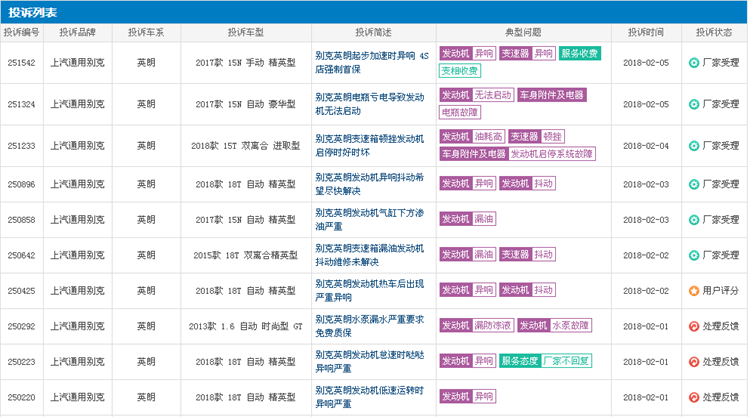The image size is (750, 417).
Task: Select complaint number 250896
Action: pyautogui.click(x=22, y=184)
